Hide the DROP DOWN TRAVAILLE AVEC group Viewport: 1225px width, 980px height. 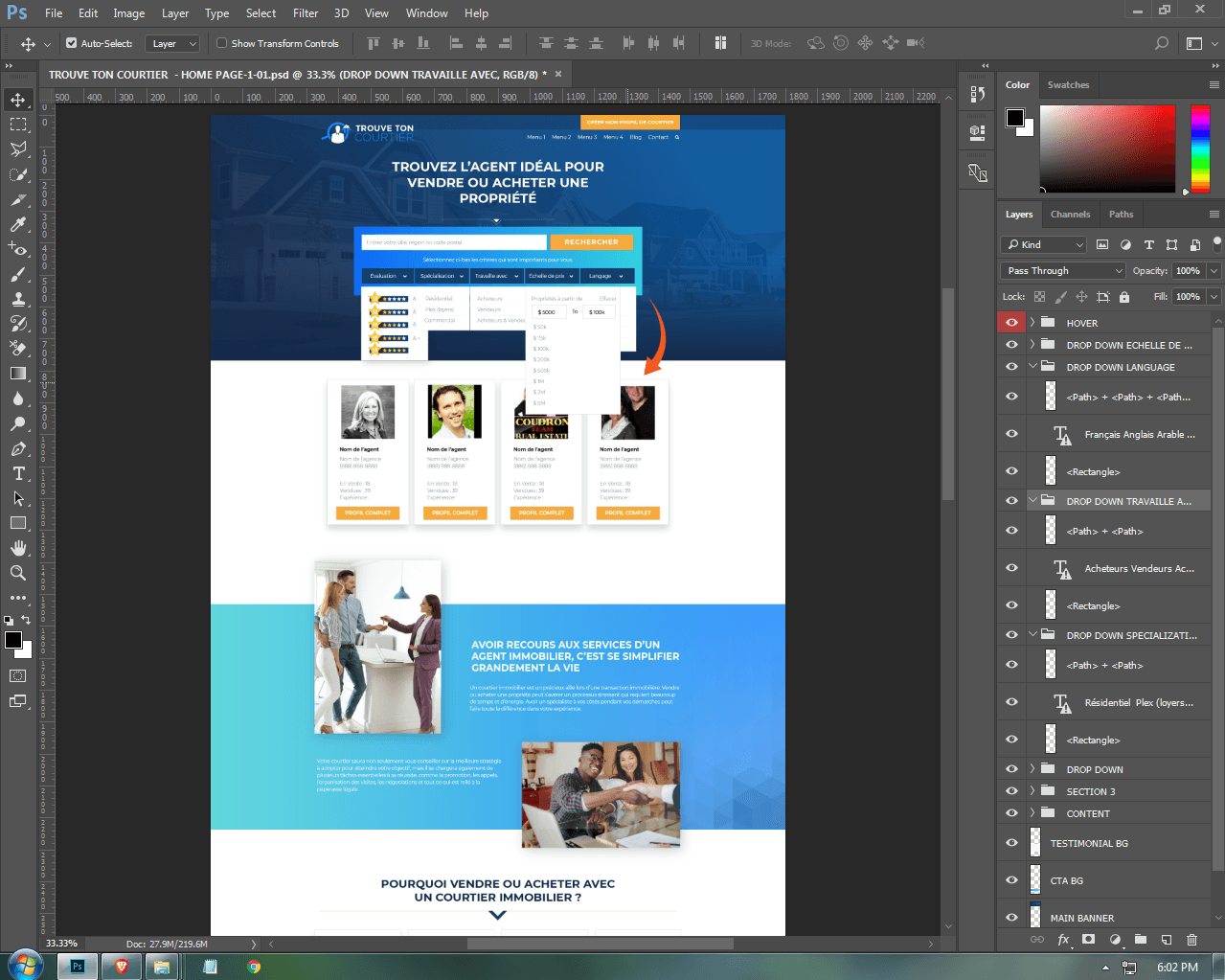point(1011,501)
